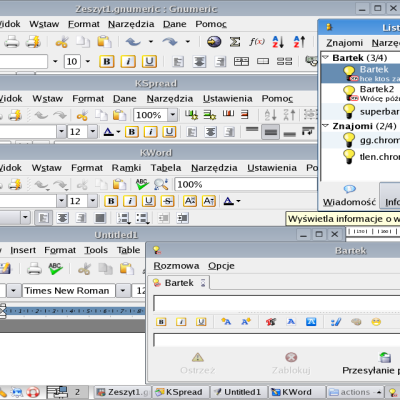Toggle Underline in Bartek chat toolbar
Screen dimensions: 400x400
pos(201,322)
